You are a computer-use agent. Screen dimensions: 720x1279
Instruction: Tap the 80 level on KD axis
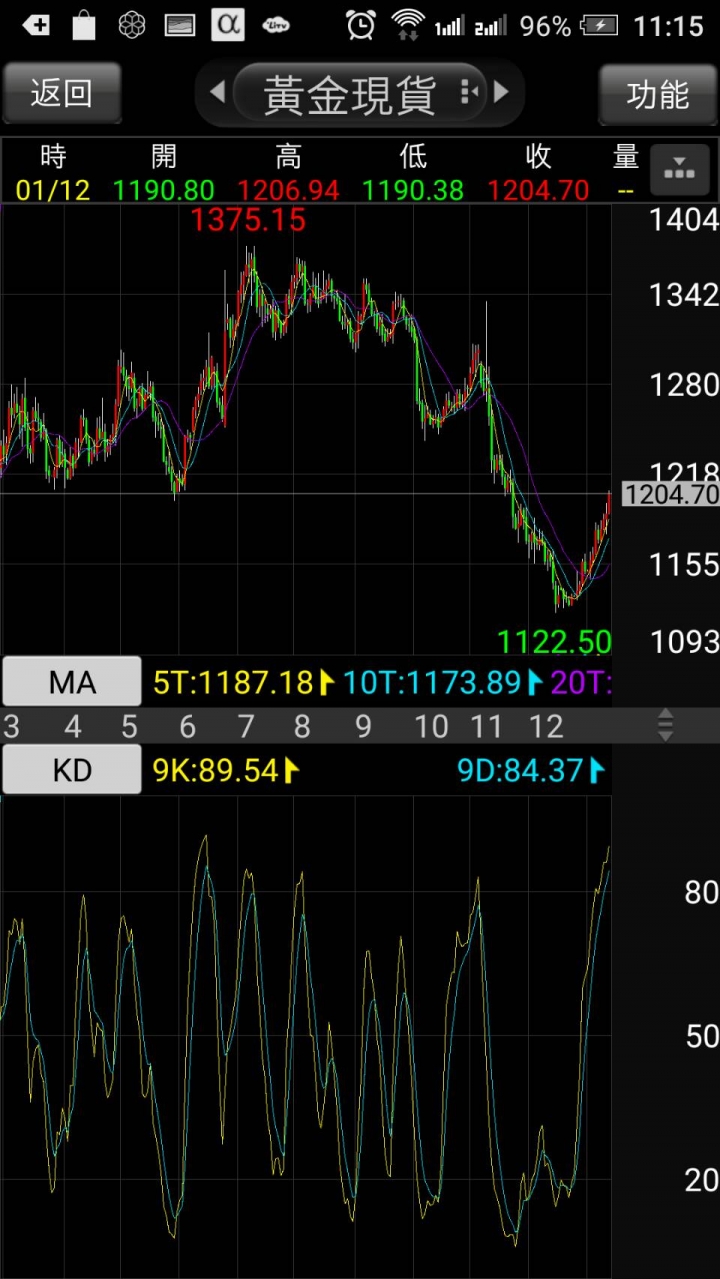[x=702, y=892]
